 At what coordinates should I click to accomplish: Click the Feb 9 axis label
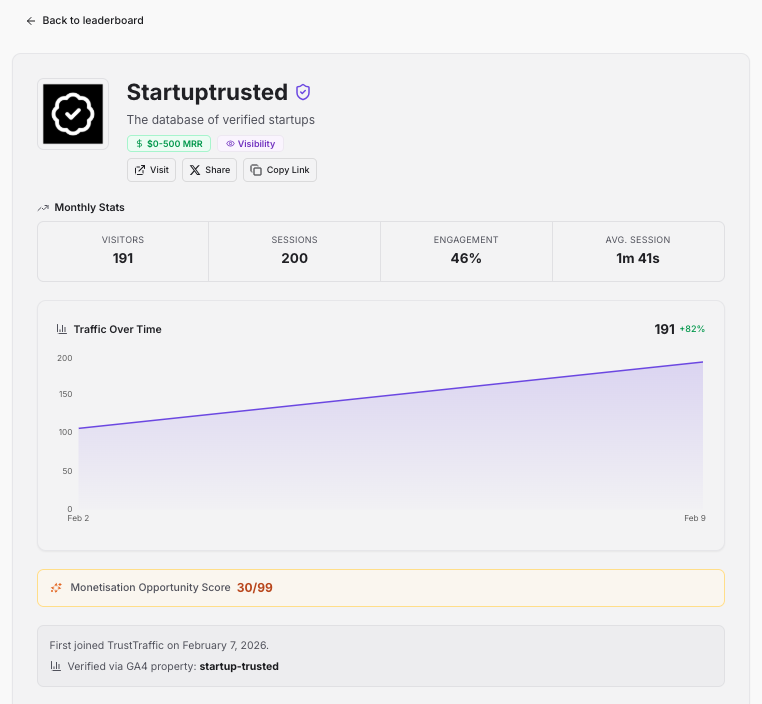(695, 518)
